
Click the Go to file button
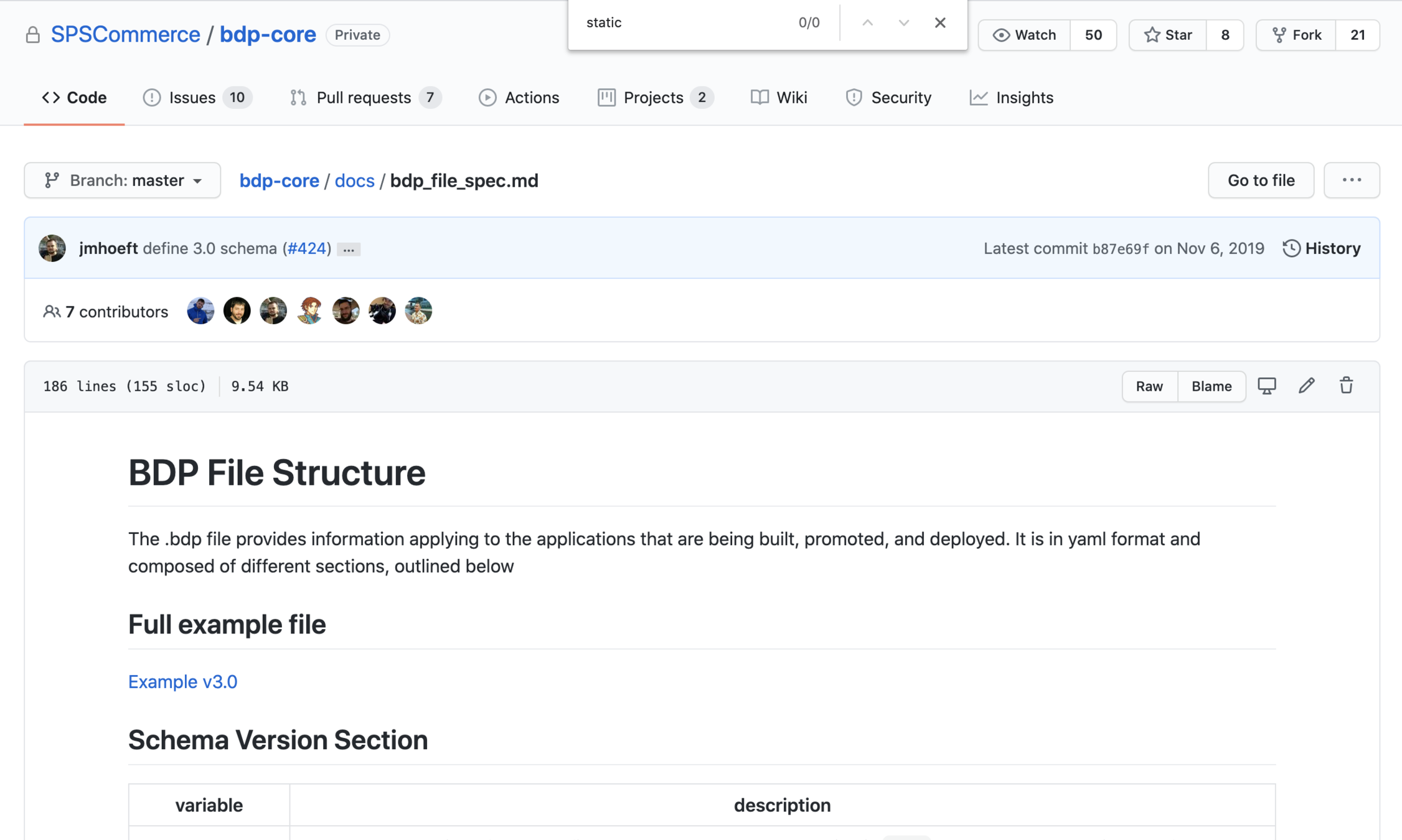pyautogui.click(x=1261, y=180)
